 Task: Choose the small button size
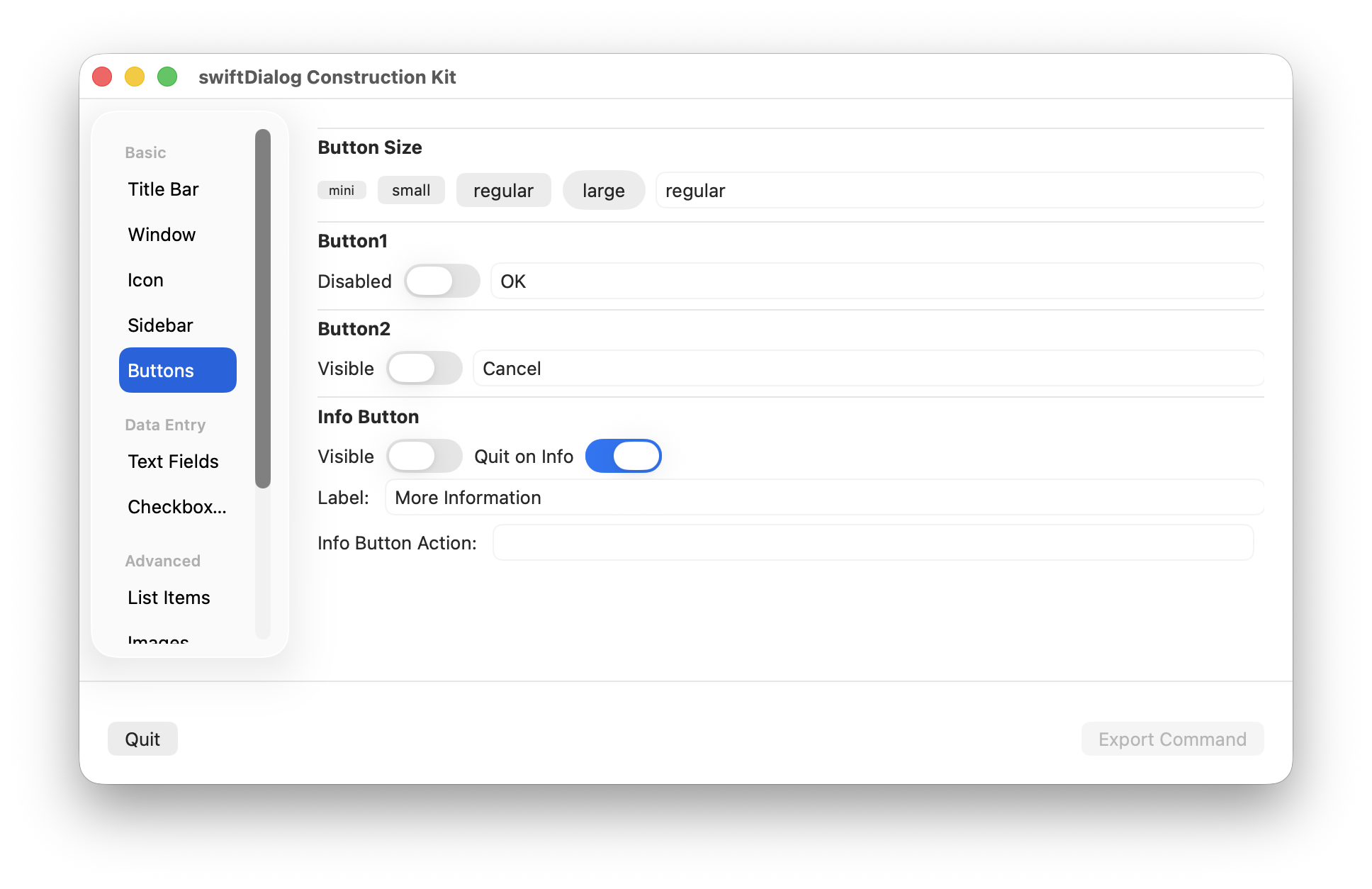point(411,191)
